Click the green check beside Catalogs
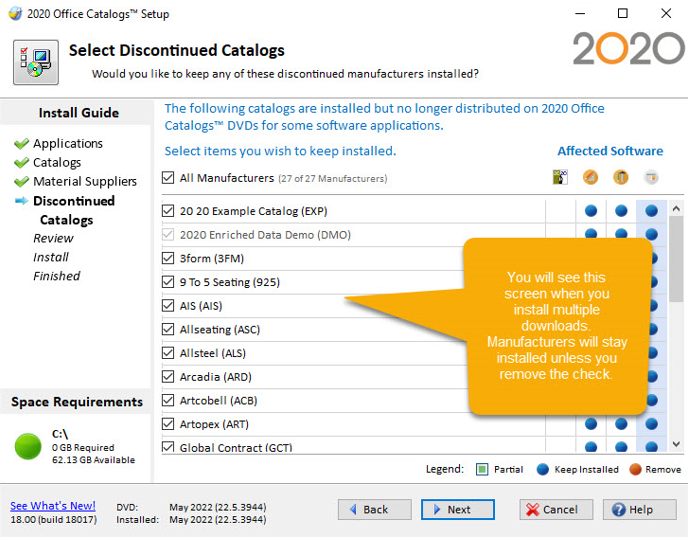 click(22, 162)
